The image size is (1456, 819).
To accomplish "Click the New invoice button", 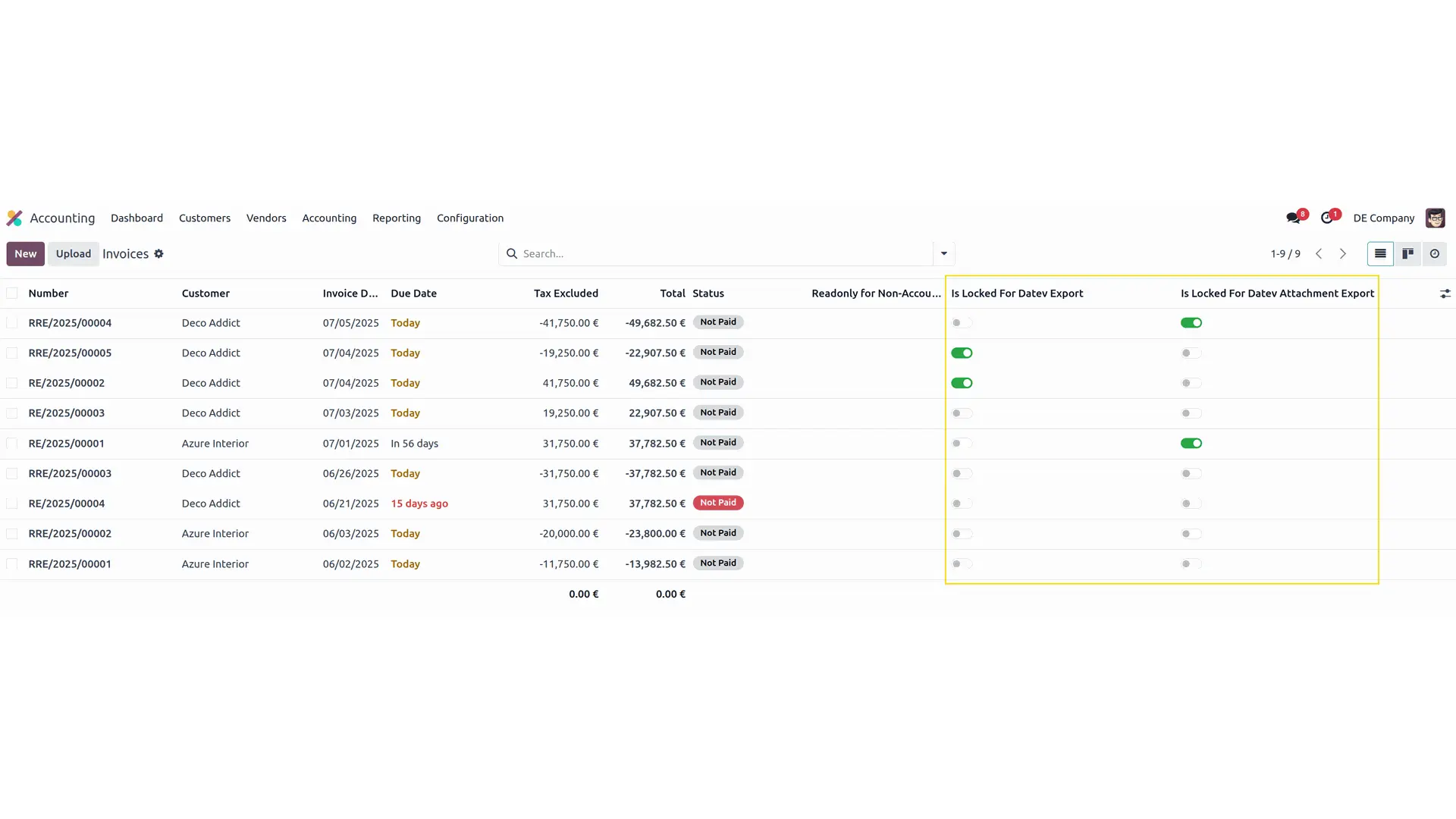I will [25, 253].
